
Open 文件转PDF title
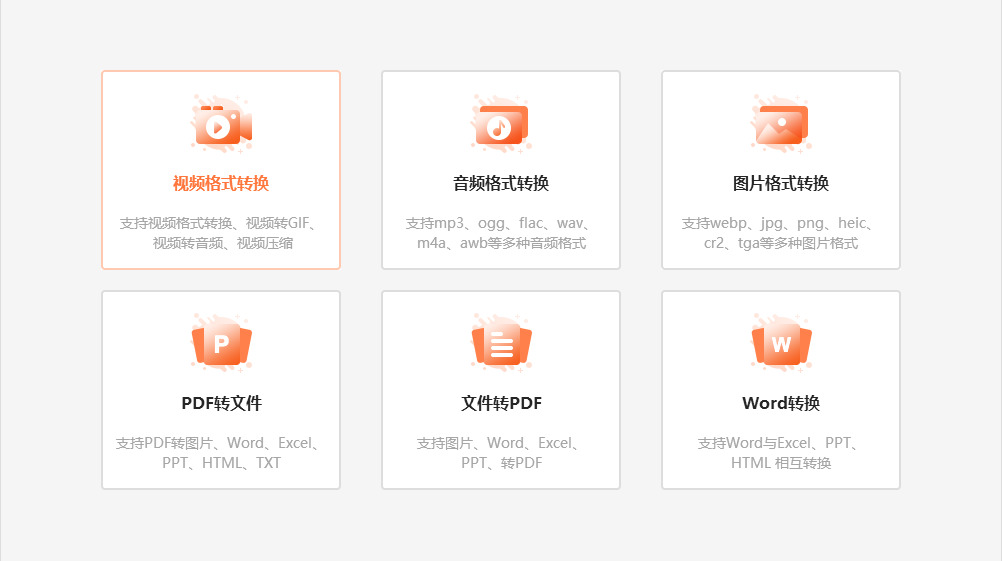[x=501, y=403]
